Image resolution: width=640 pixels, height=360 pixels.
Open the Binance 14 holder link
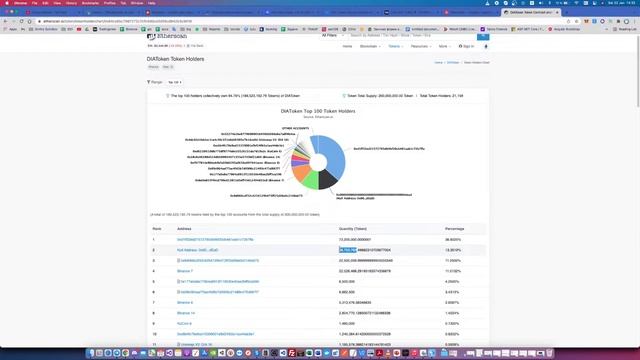coord(186,313)
